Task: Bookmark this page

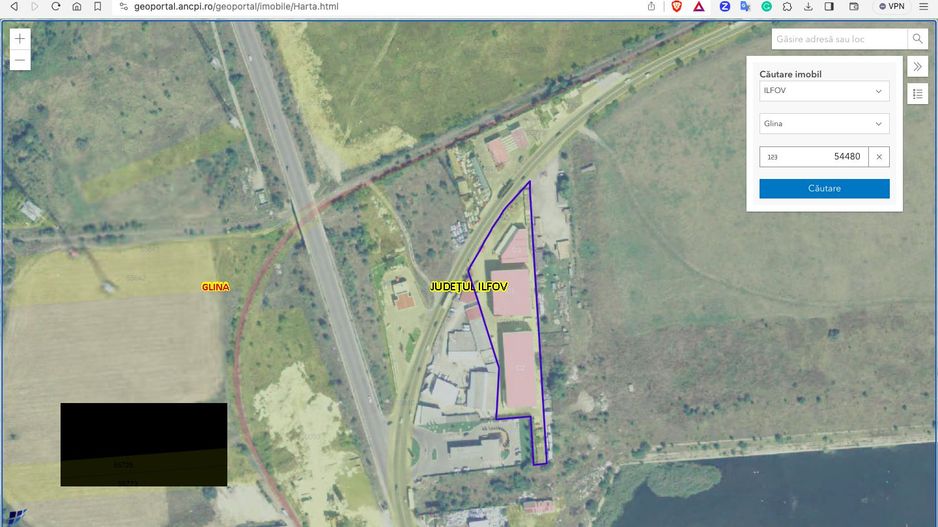Action: pos(98,6)
